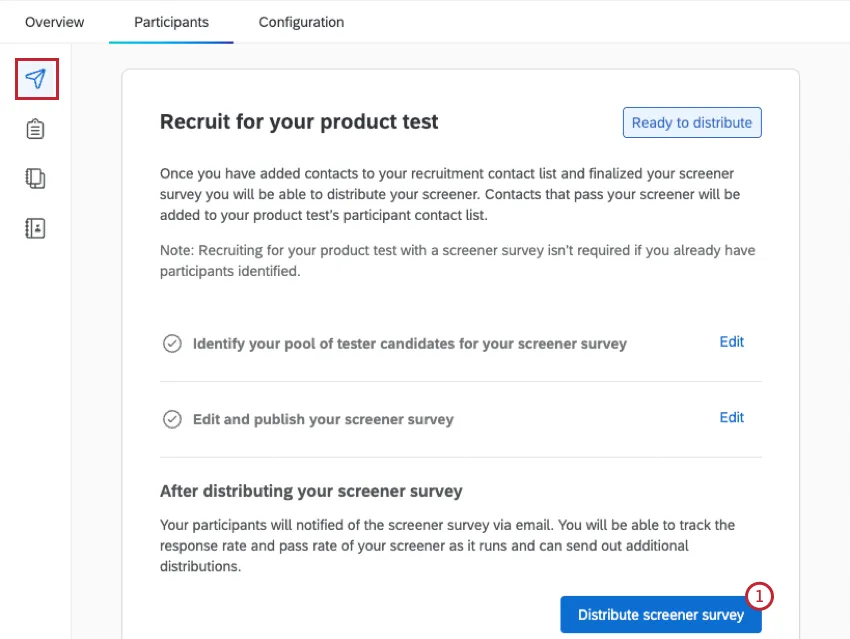Open the Configuration tab
This screenshot has width=850, height=639.
coord(300,21)
